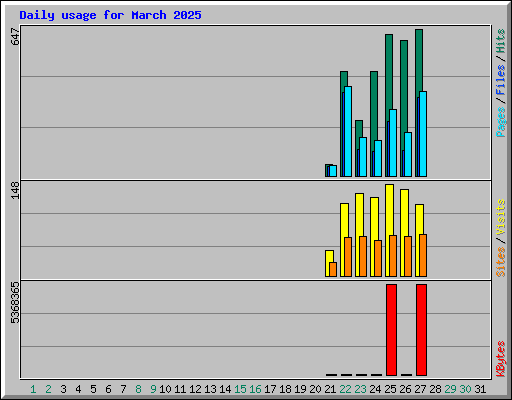The height and width of the screenshot is (400, 512).
Task: Click the Sites legend label
Action: pos(500,262)
